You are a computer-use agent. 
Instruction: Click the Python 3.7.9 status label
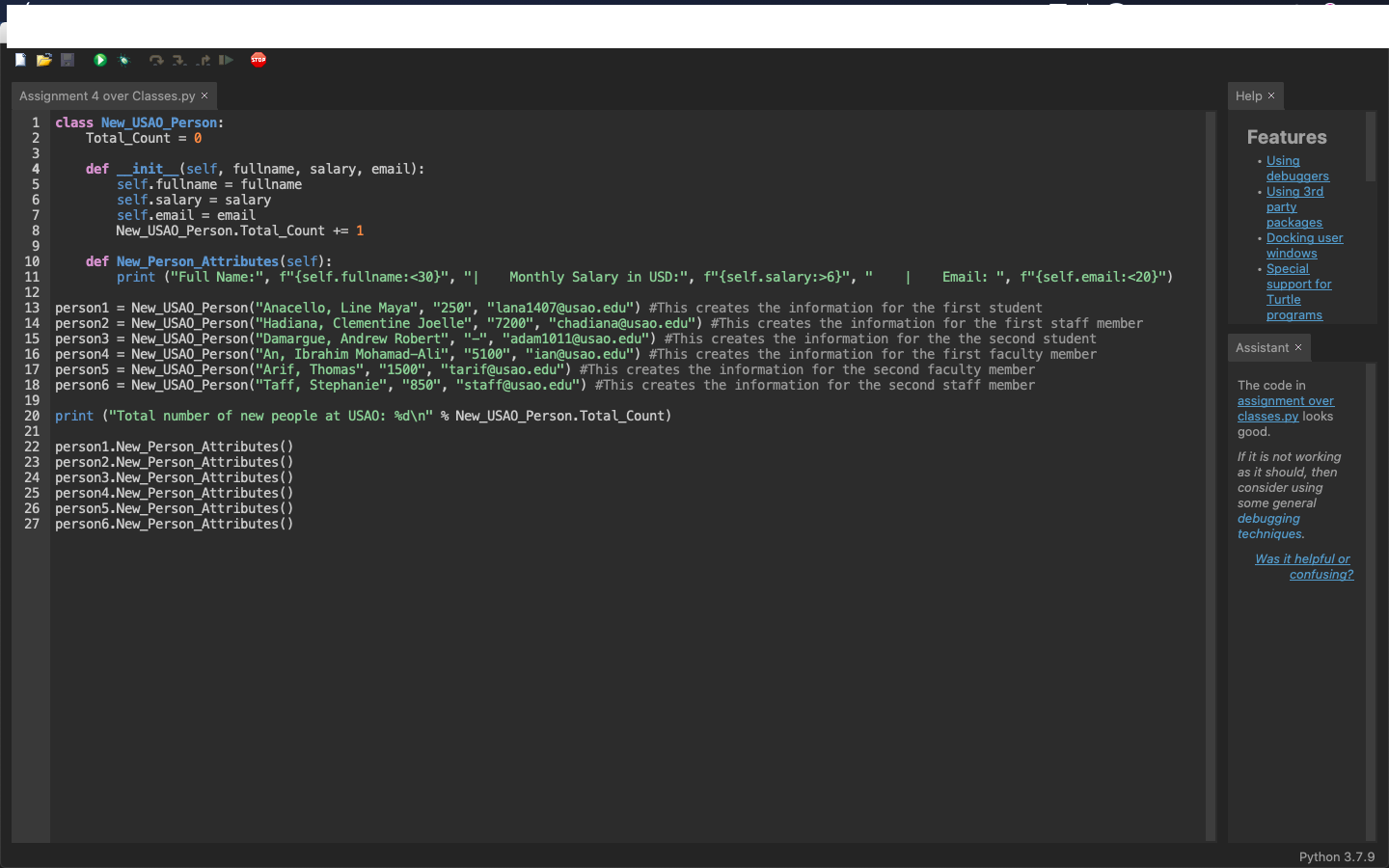point(1337,856)
